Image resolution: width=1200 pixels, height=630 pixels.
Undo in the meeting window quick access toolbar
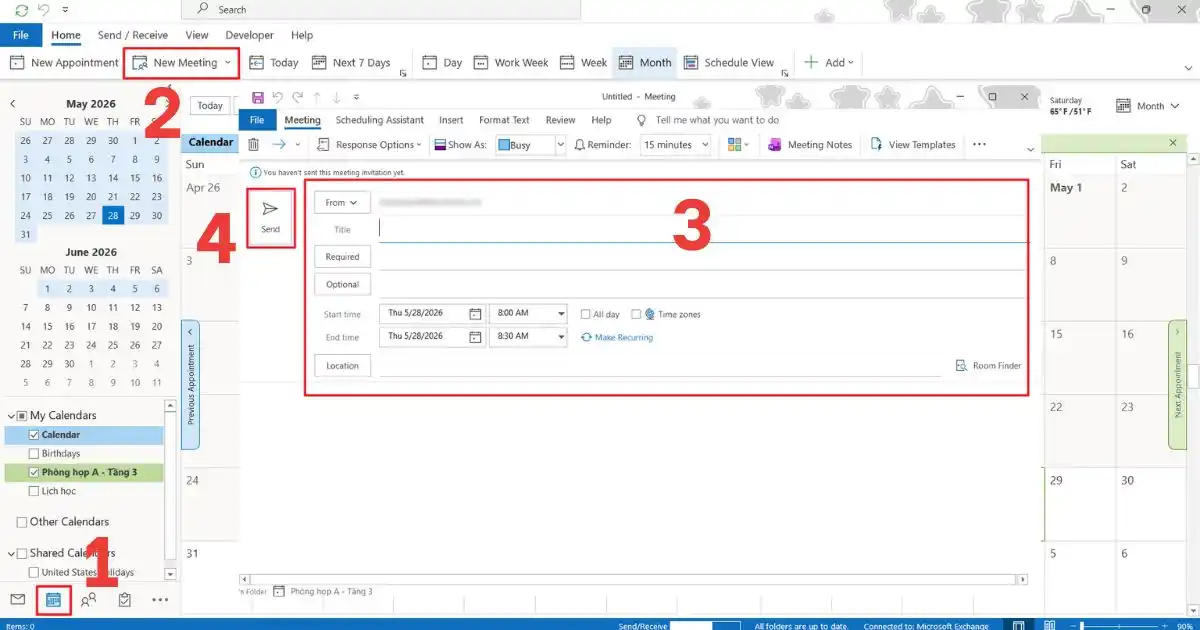[278, 97]
